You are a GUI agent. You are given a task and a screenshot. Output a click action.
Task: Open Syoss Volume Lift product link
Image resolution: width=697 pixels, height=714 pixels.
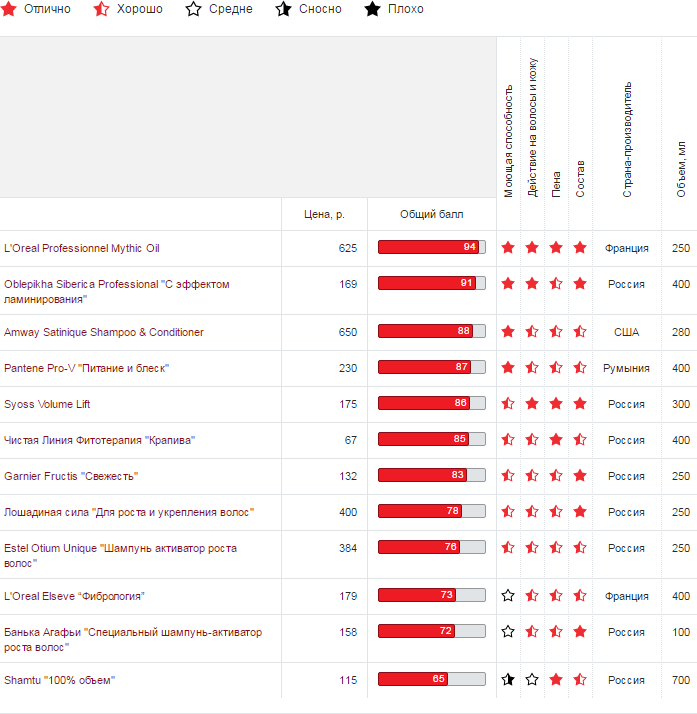[x=47, y=404]
